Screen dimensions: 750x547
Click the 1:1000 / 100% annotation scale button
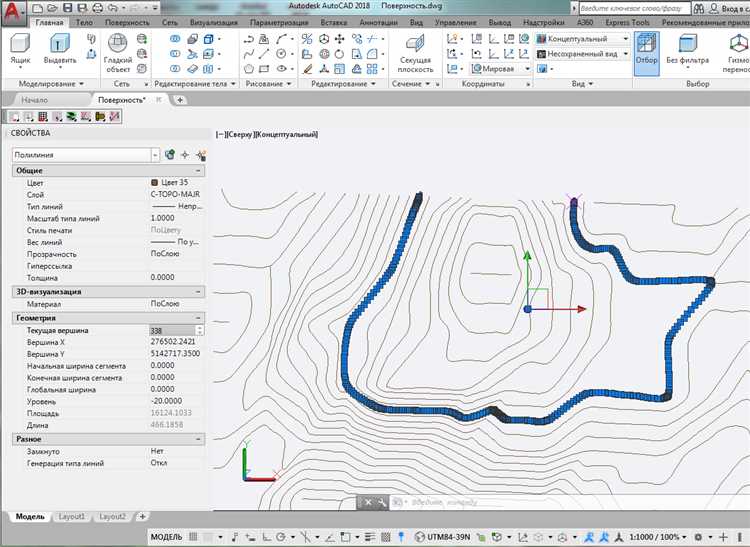click(x=657, y=537)
